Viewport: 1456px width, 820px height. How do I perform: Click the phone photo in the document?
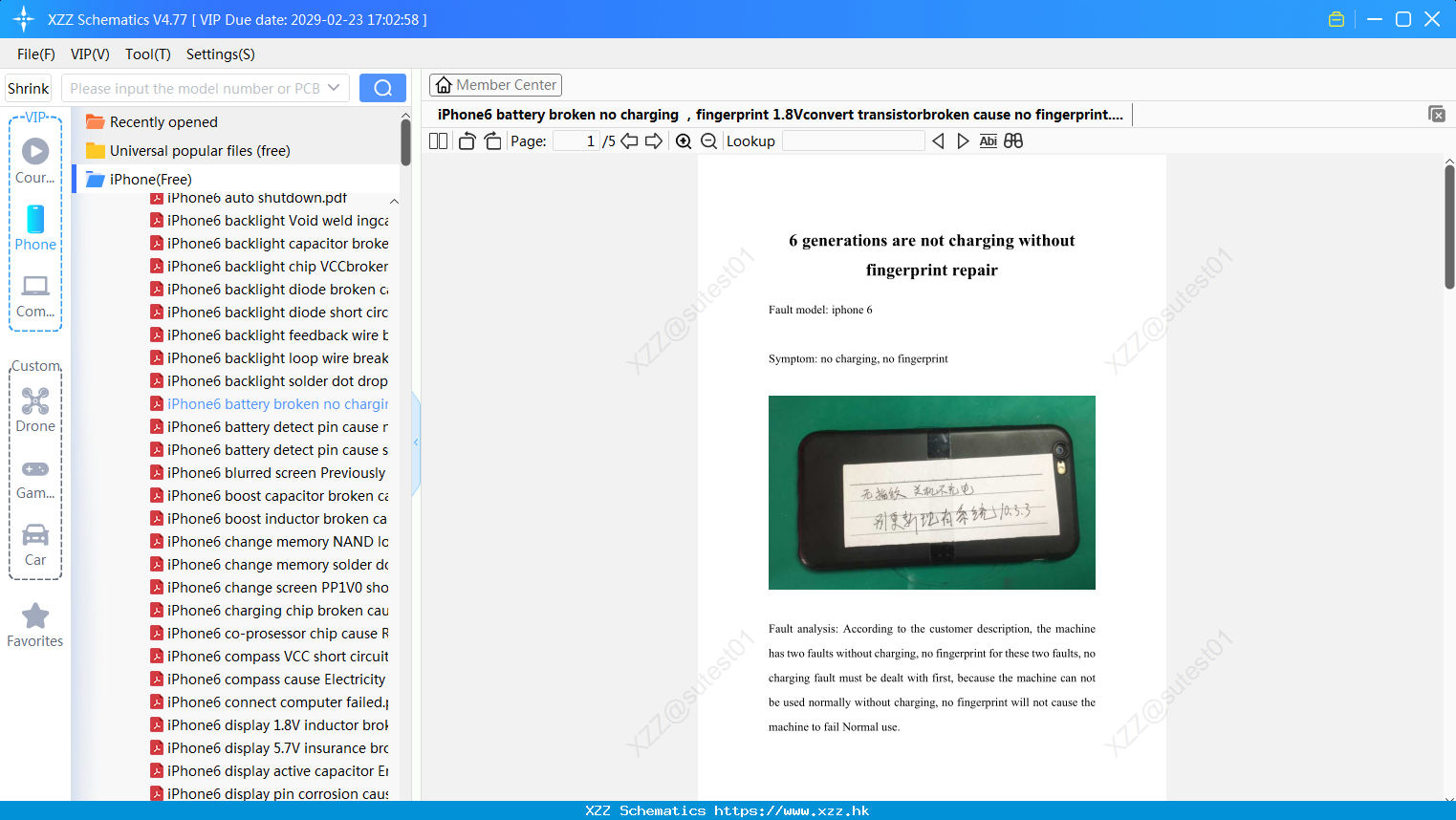click(932, 492)
